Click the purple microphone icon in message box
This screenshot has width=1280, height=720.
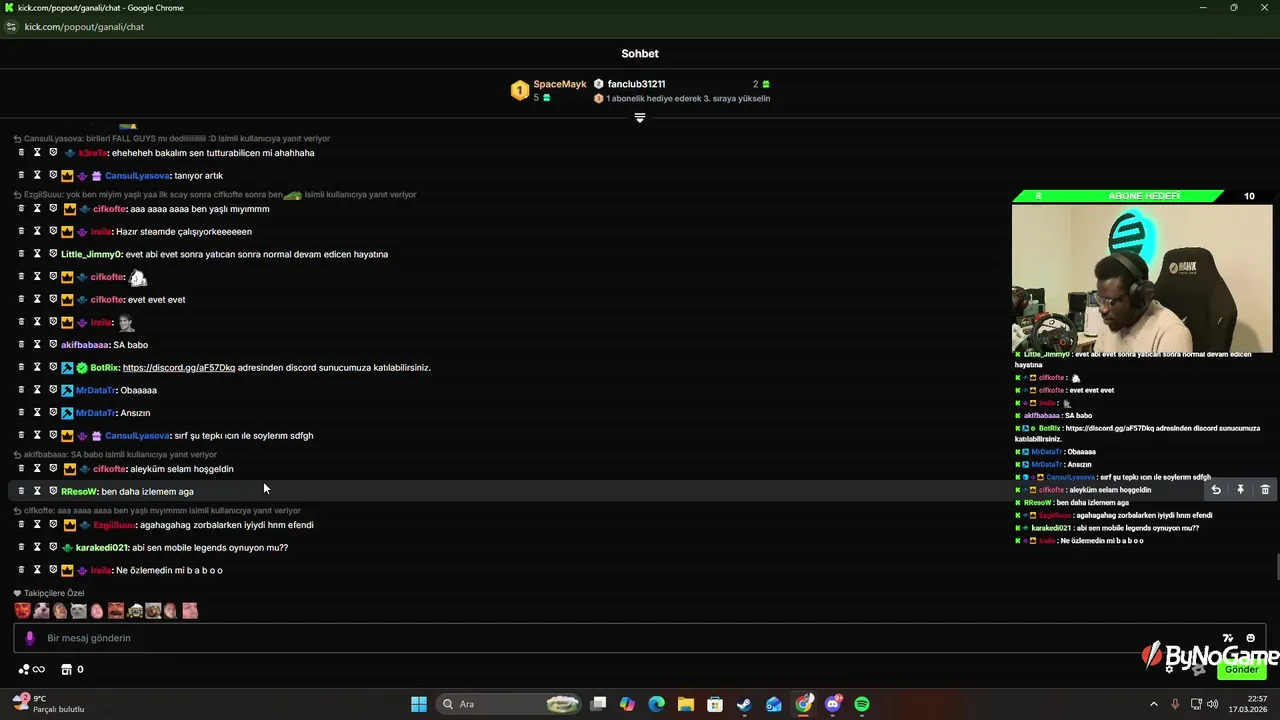tap(29, 638)
